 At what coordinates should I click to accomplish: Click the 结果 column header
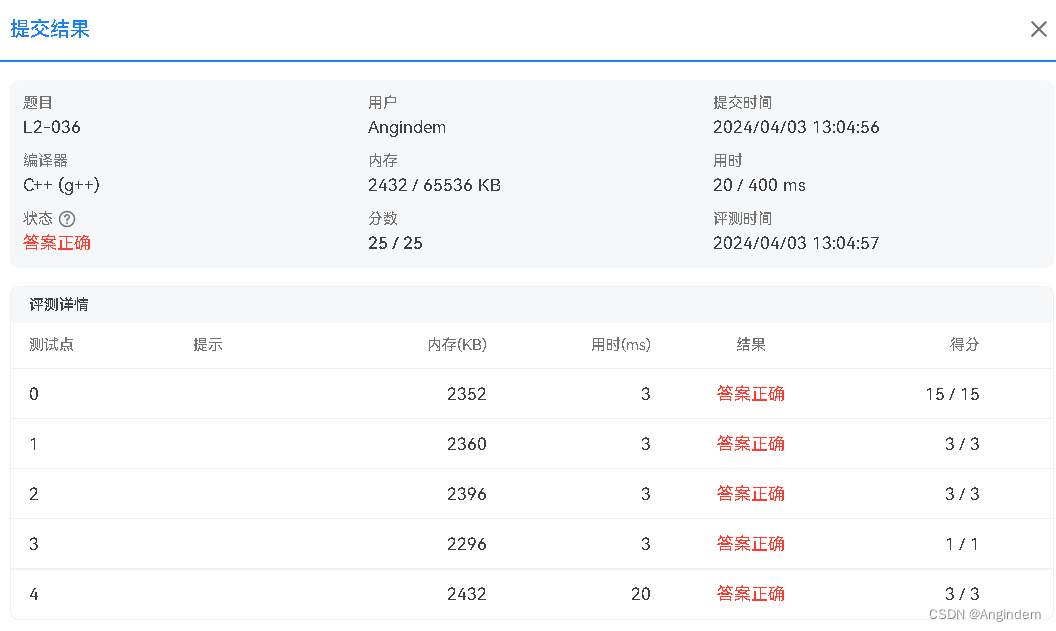click(x=751, y=345)
